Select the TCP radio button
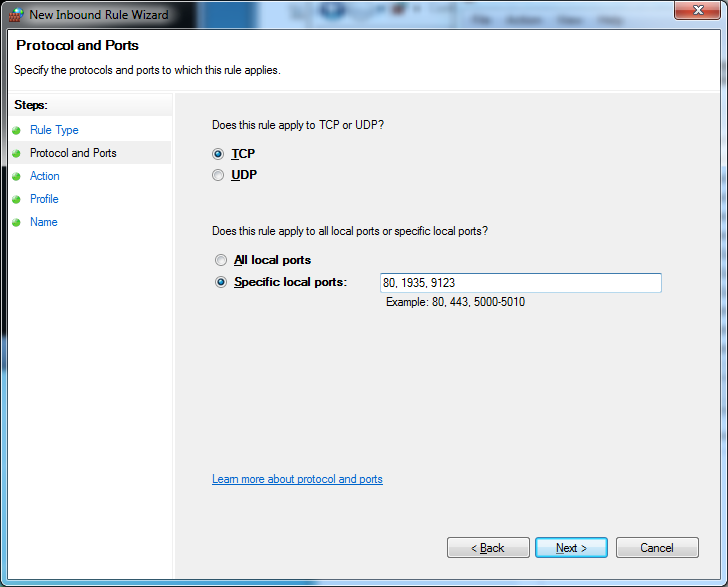Viewport: 728px width, 587px height. (218, 154)
